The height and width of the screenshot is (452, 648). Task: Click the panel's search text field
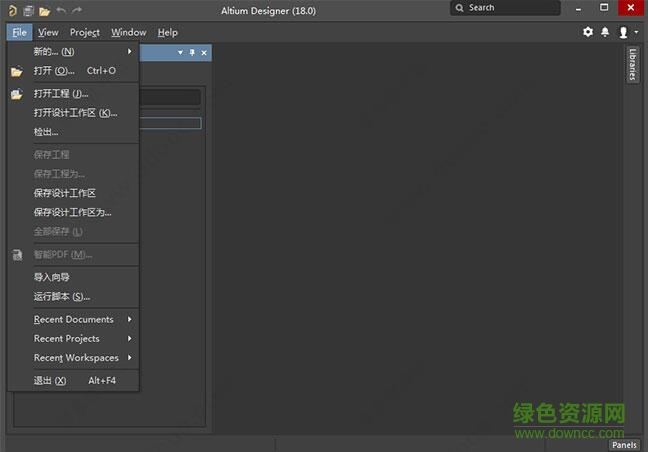click(x=170, y=98)
